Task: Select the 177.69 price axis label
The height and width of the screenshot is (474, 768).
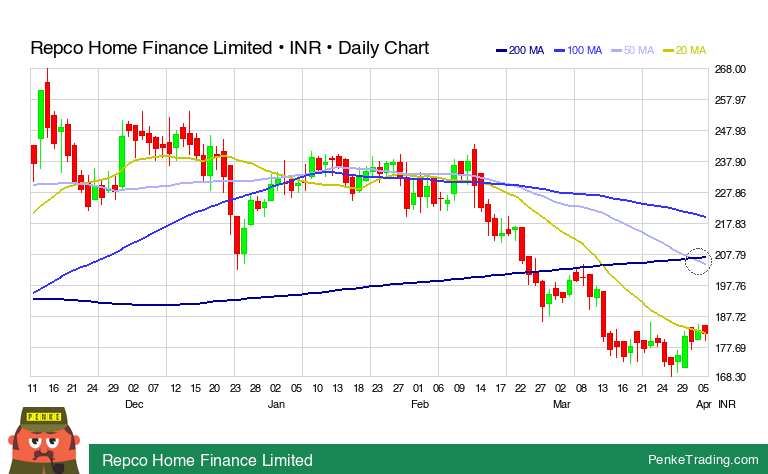Action: tap(730, 348)
